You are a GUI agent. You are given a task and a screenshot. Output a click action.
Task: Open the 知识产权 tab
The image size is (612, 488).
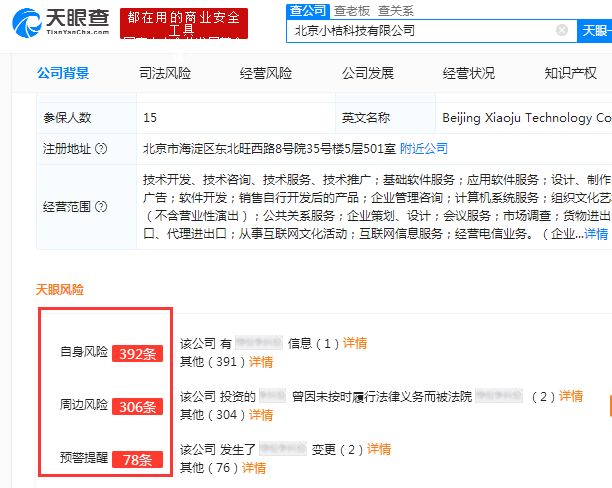(571, 73)
